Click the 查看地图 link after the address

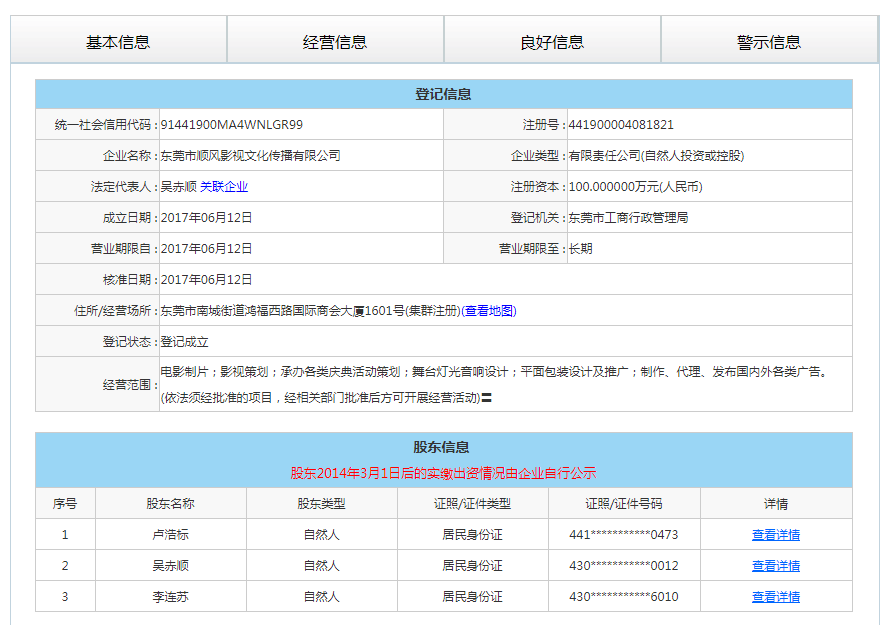[x=489, y=311]
